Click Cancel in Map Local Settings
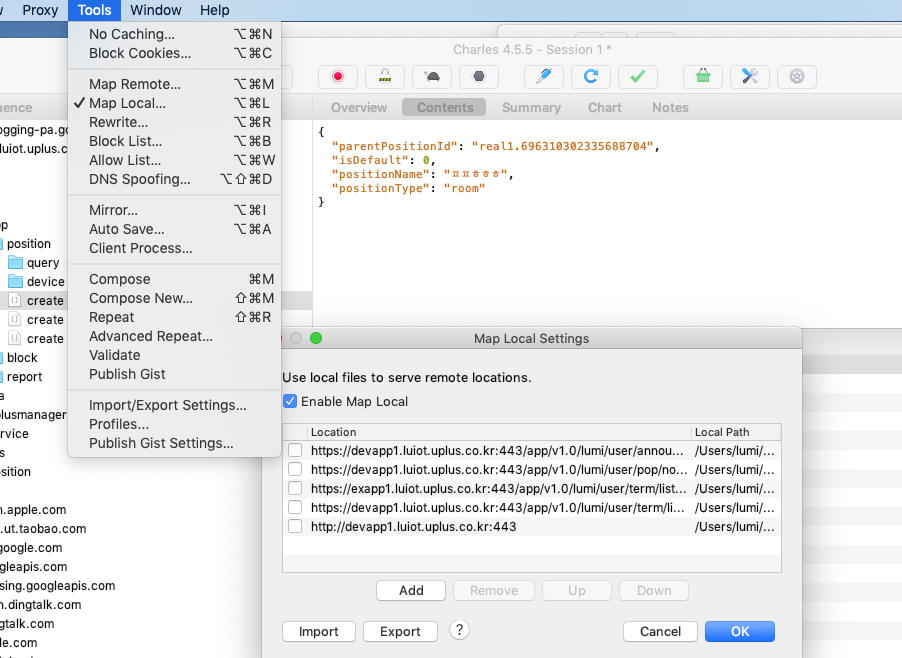This screenshot has width=902, height=658. 660,632
